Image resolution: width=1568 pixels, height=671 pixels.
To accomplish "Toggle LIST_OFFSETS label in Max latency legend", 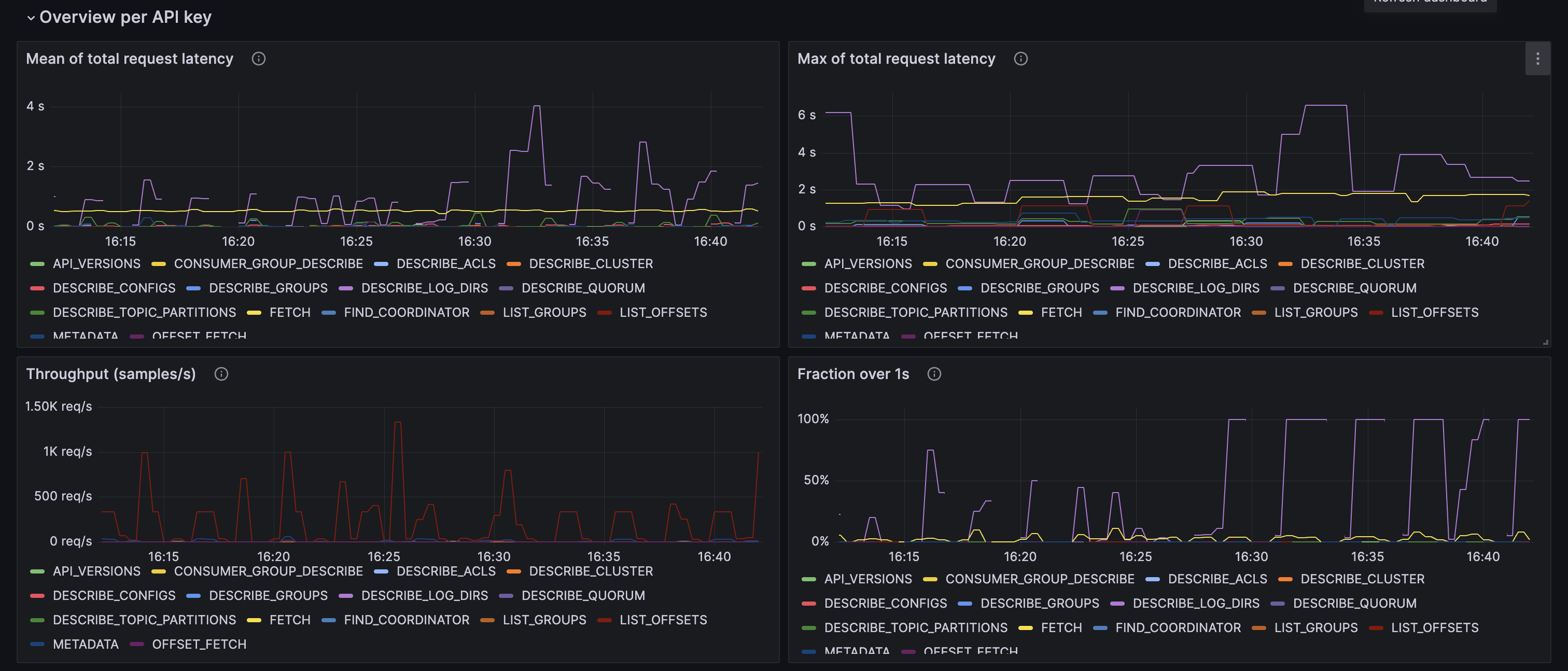I will [x=1434, y=312].
